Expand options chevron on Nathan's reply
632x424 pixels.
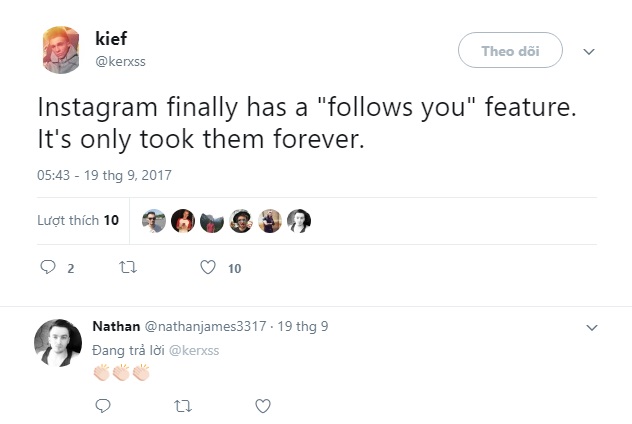591,327
